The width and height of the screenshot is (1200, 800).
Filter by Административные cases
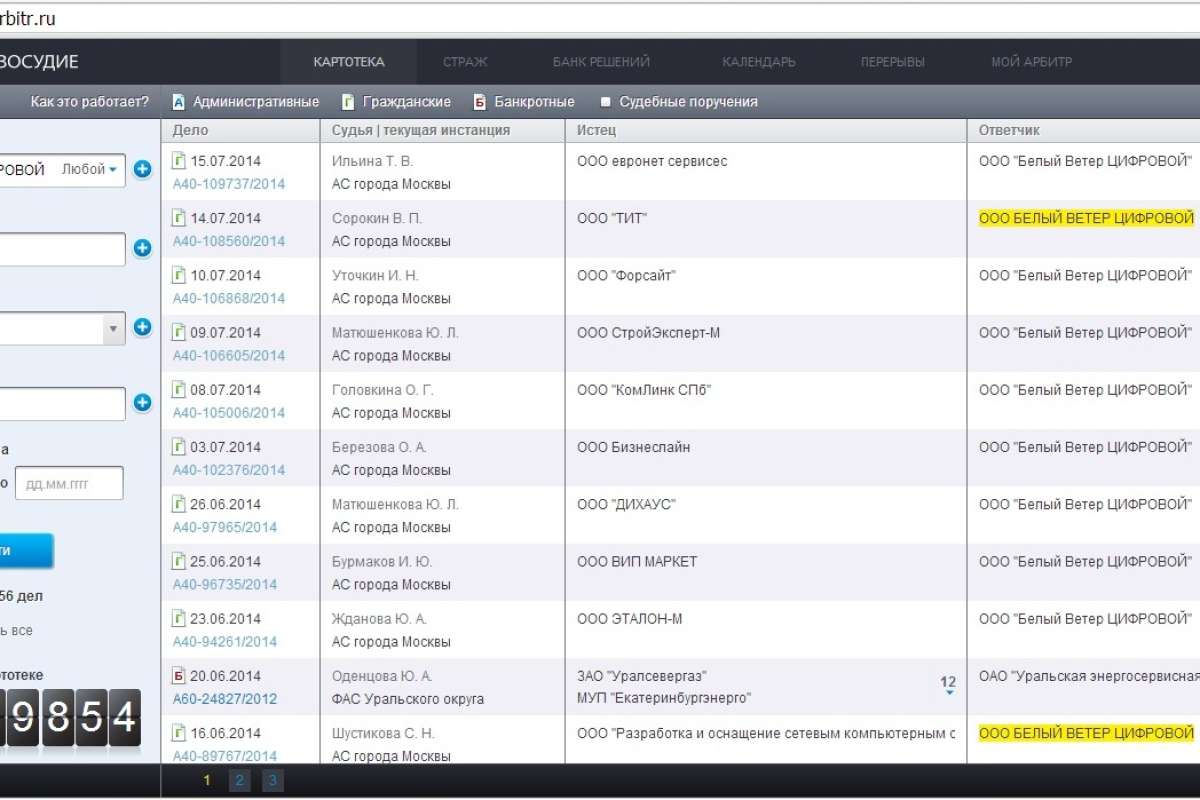[x=245, y=101]
